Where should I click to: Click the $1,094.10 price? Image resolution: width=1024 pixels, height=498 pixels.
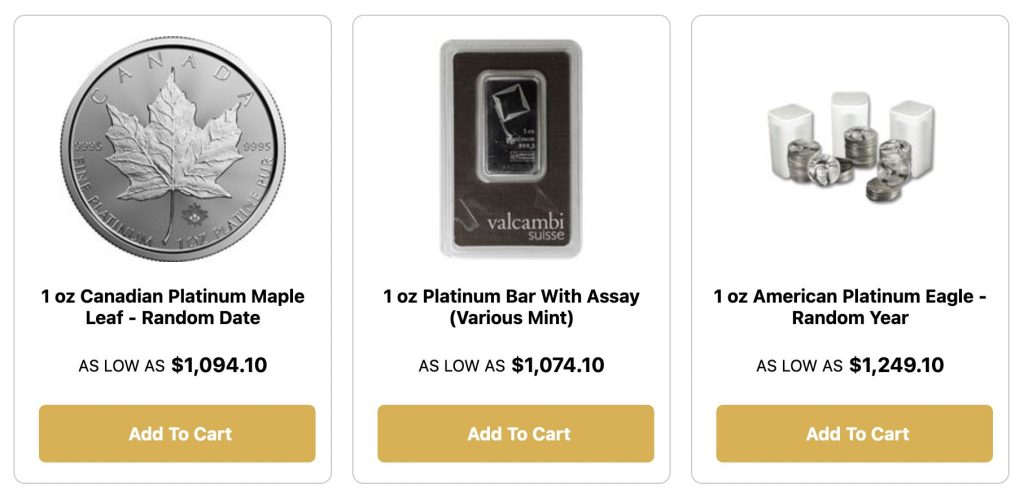click(219, 365)
